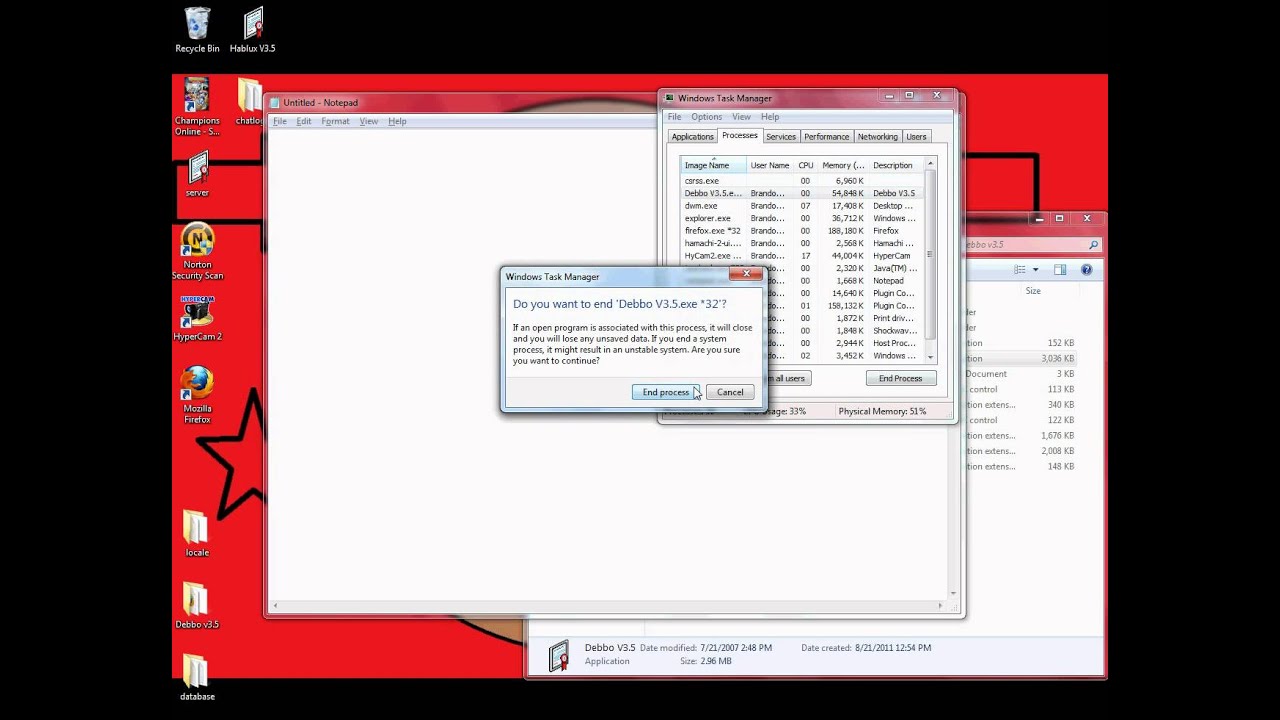Switch to the Networking tab
1280x720 pixels.
[x=877, y=137]
